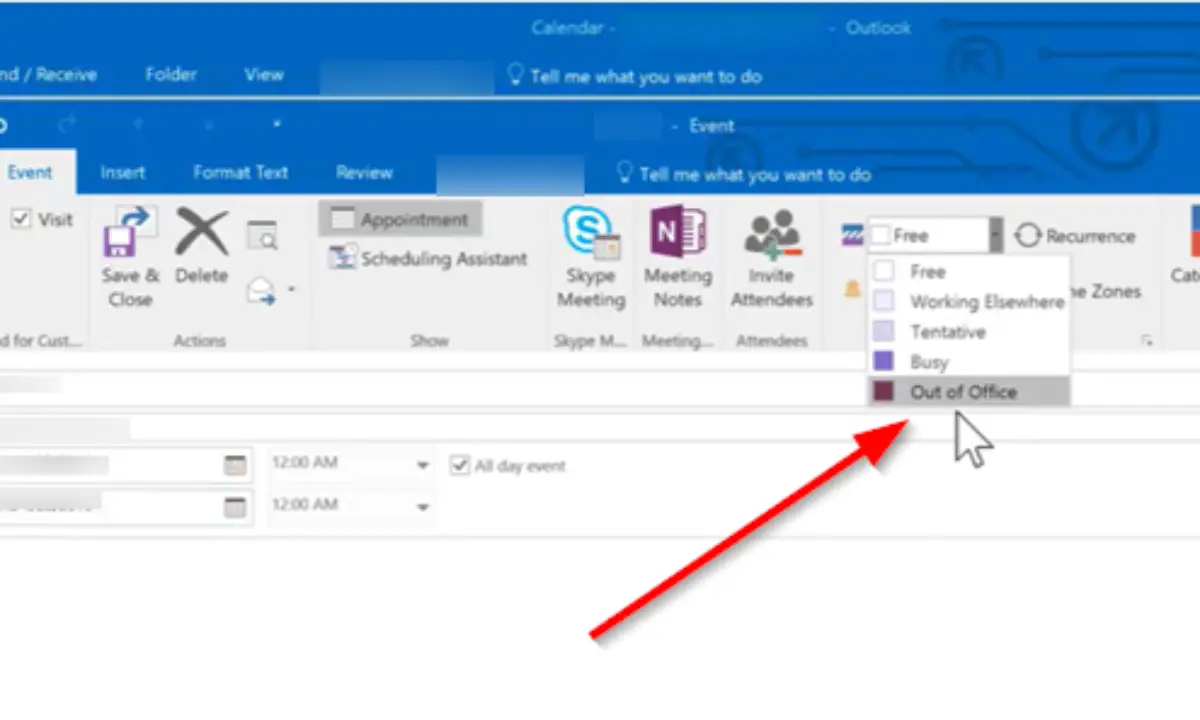1200x720 pixels.
Task: Open Folder tab in Outlook Calendar window
Action: click(x=170, y=75)
